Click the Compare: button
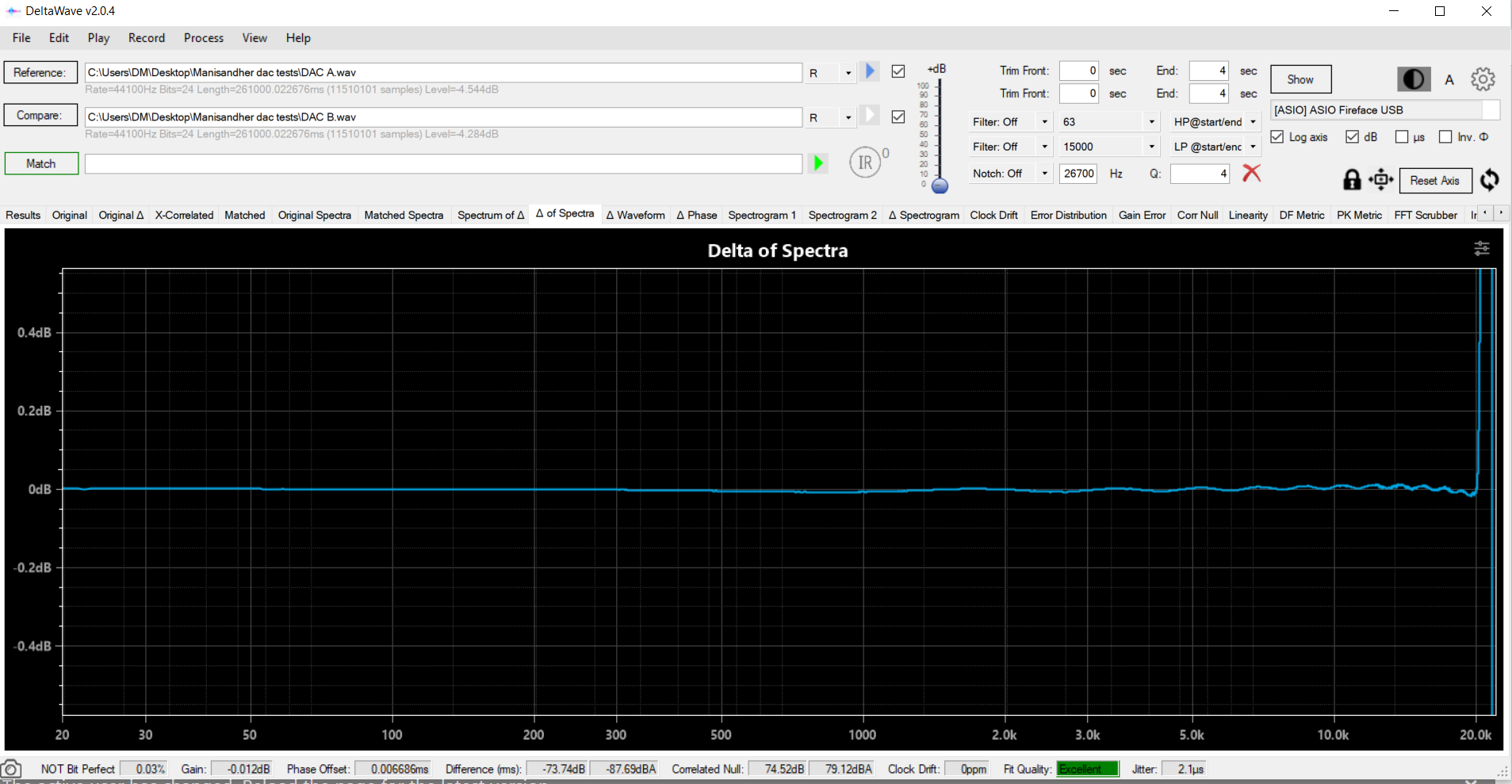 tap(40, 115)
